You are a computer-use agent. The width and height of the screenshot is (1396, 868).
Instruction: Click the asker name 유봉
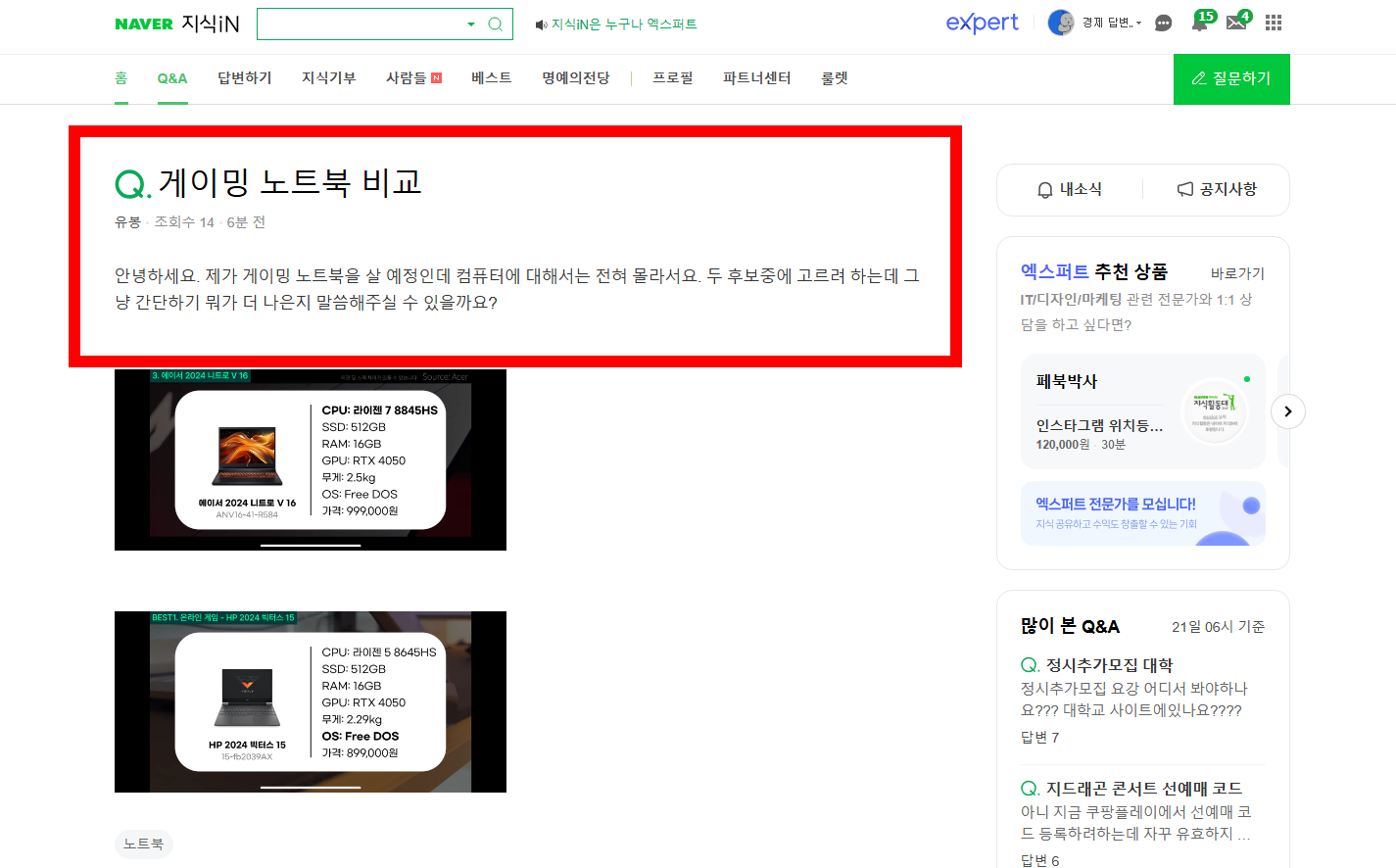[127, 222]
